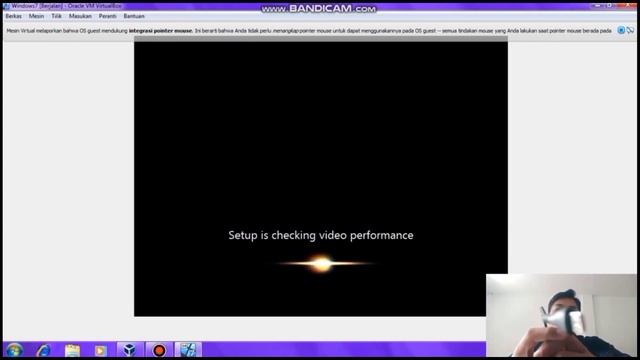Click the bold 'integrasi pointer mouse' text
Screen dimensions: 640x360
click(160, 31)
